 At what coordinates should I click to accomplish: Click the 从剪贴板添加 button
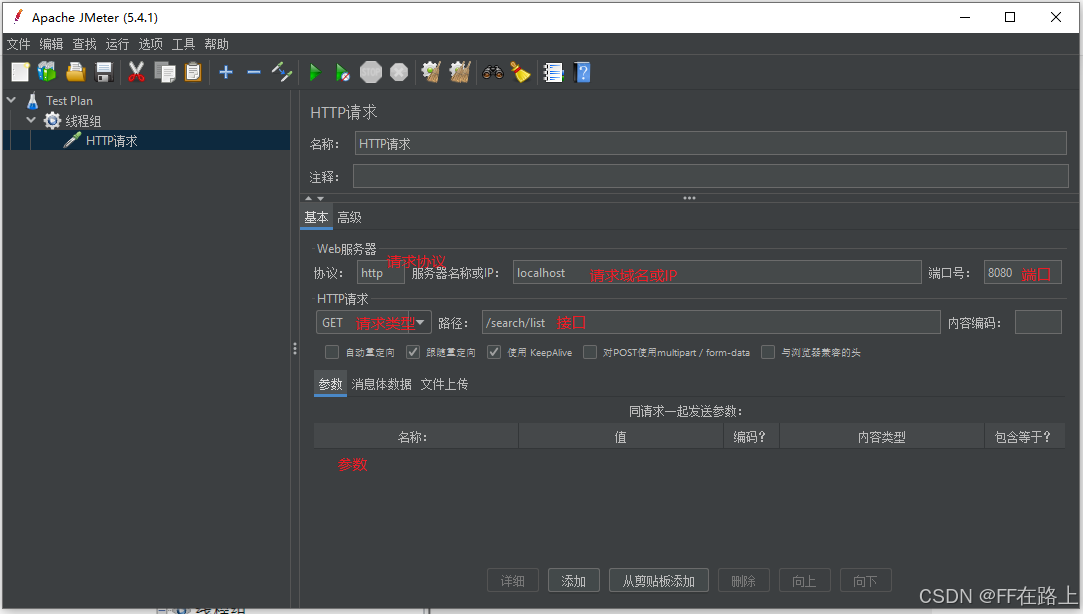(659, 581)
